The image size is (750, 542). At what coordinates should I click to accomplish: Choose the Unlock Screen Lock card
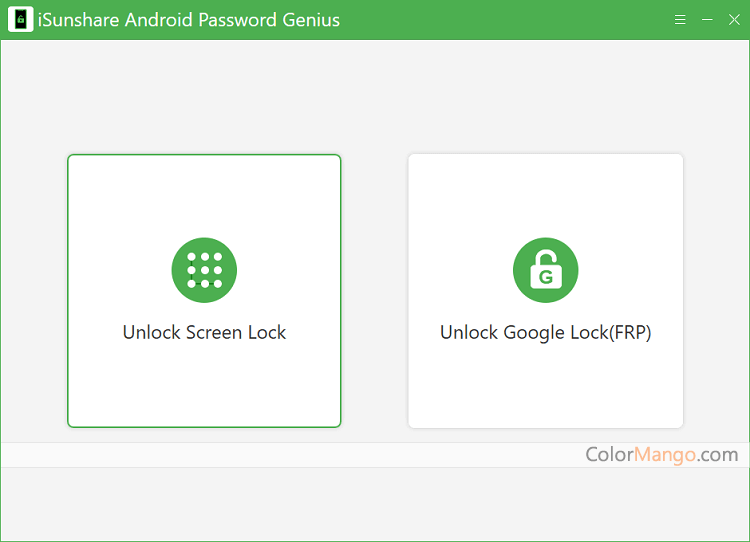pyautogui.click(x=204, y=291)
